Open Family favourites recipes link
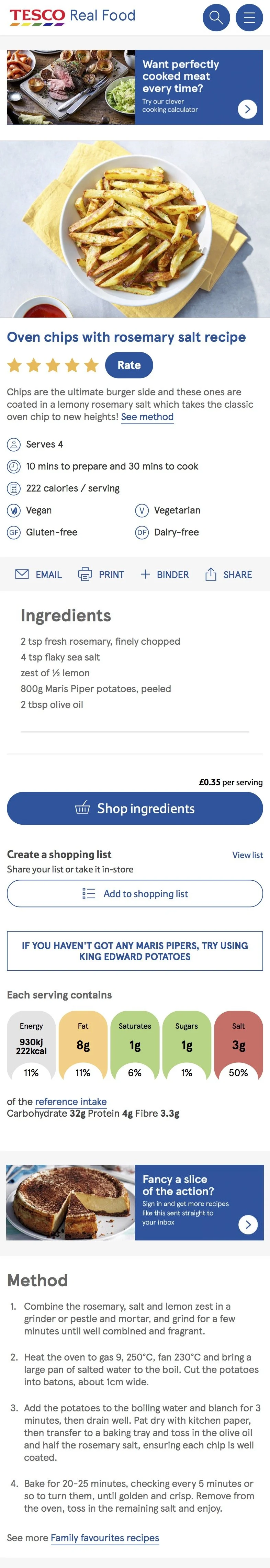Screen dimensions: 270x1568 coord(104,1537)
